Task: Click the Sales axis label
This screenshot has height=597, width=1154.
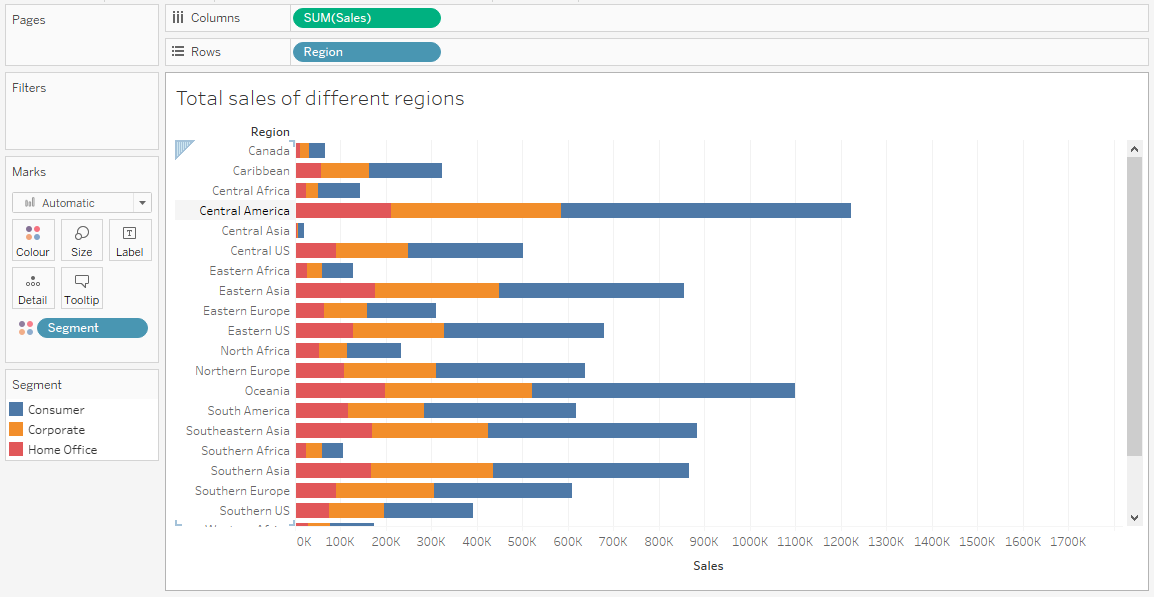Action: (x=707, y=565)
